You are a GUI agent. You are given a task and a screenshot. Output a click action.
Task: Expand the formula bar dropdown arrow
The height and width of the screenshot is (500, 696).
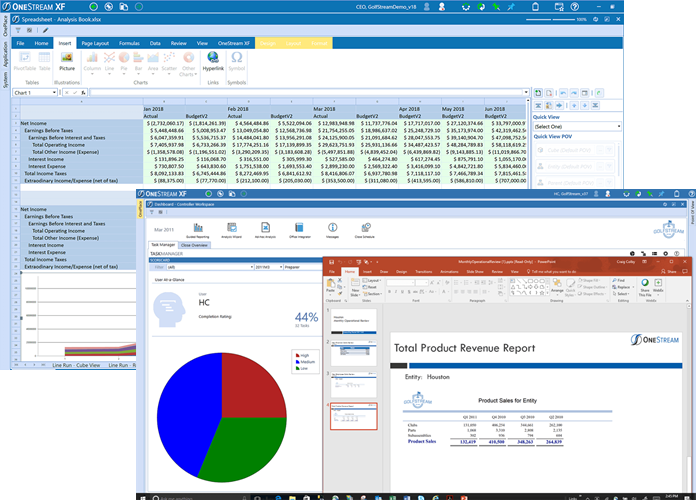[x=526, y=92]
